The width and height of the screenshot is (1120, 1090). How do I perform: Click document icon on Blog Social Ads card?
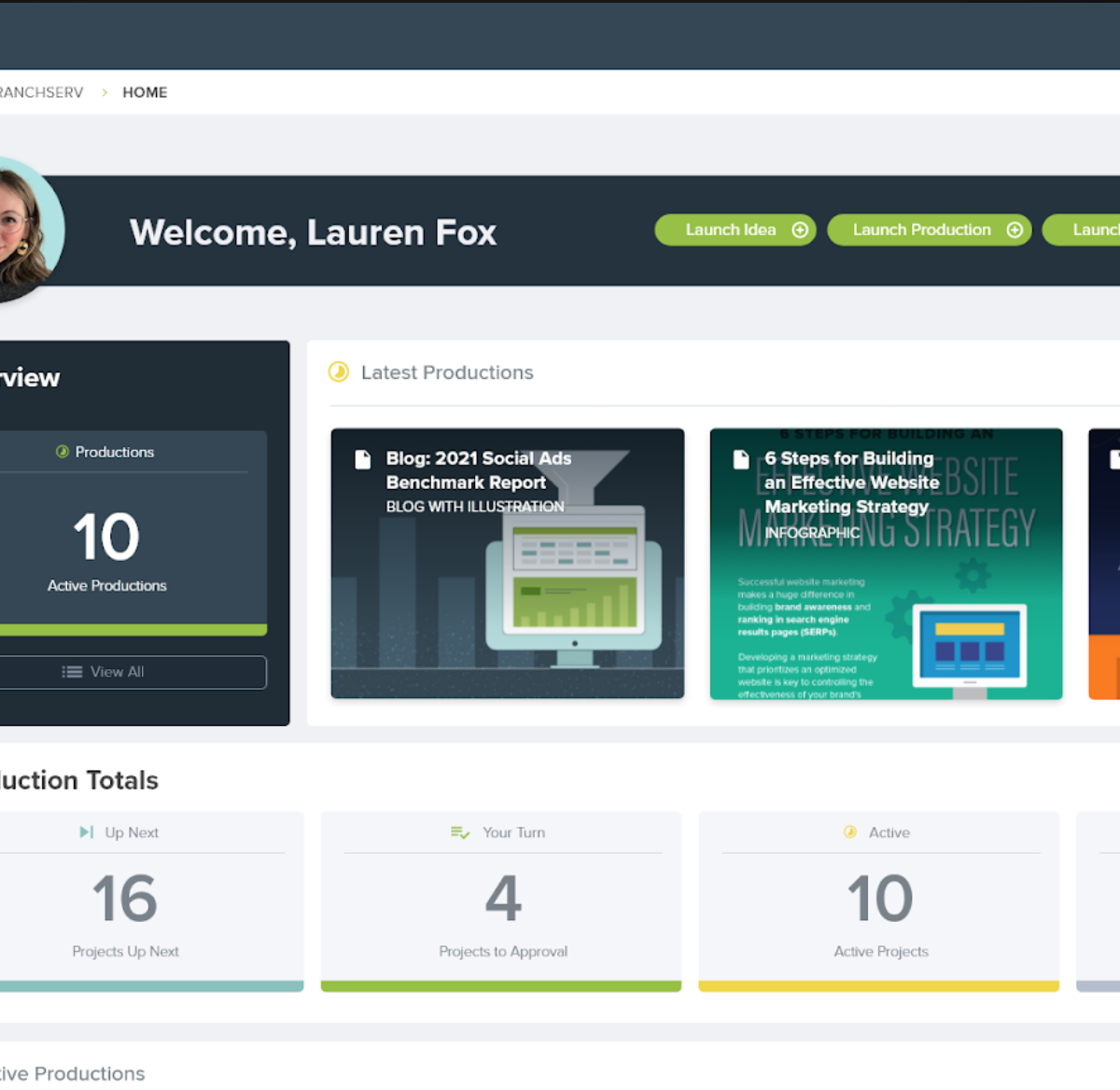point(363,459)
